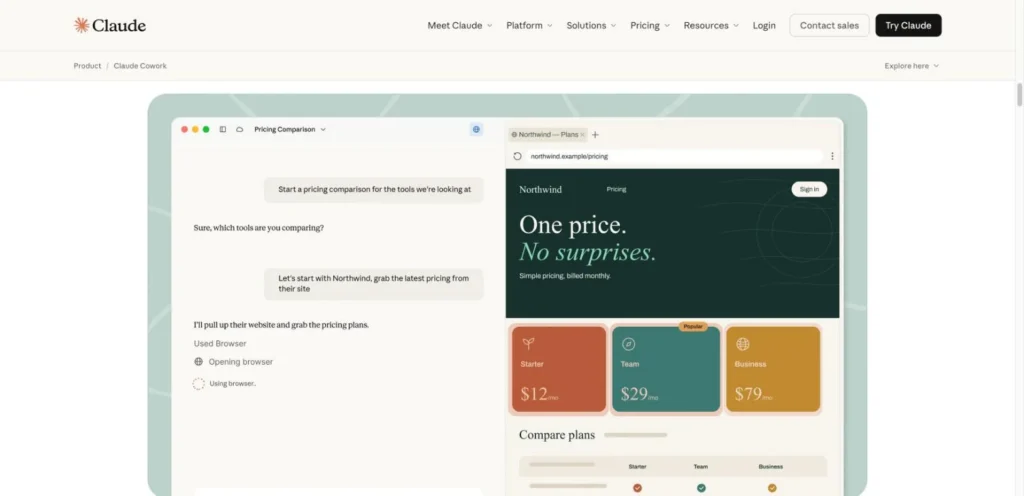Click the dashed spinner next to Using browser
Viewport: 1024px width, 496px height.
click(199, 384)
